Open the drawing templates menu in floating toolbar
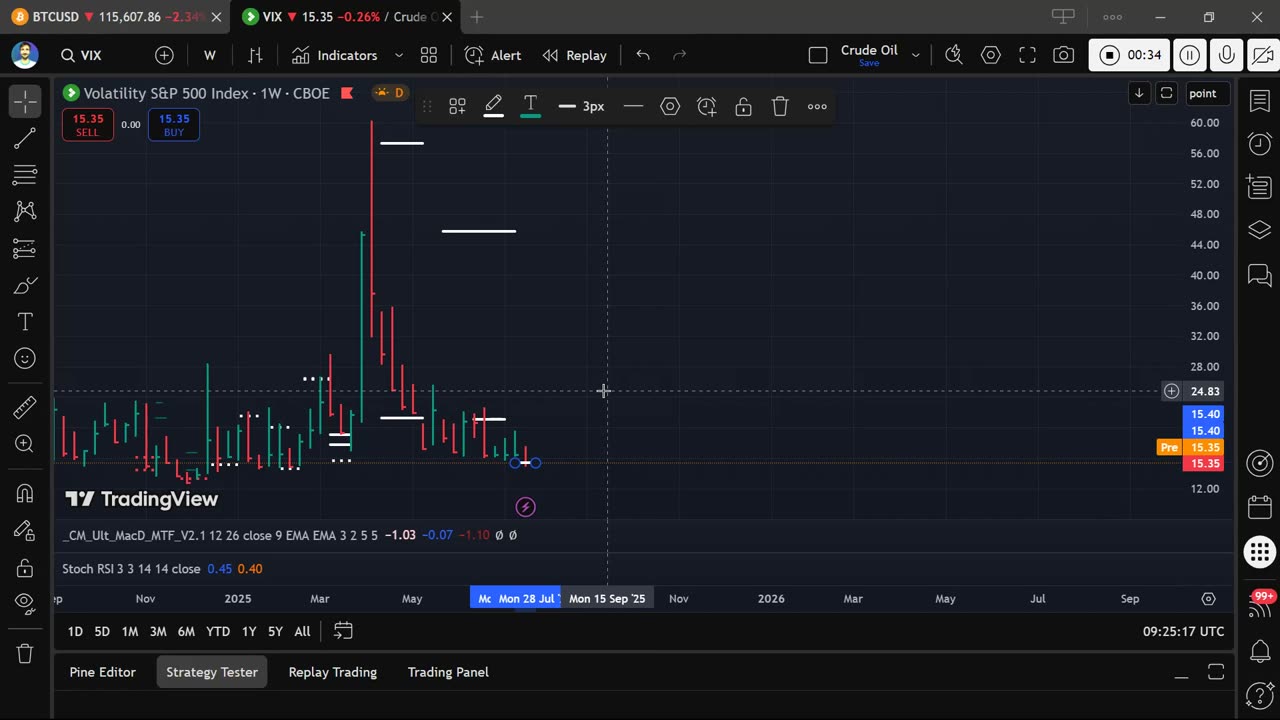The image size is (1280, 720). tap(457, 106)
